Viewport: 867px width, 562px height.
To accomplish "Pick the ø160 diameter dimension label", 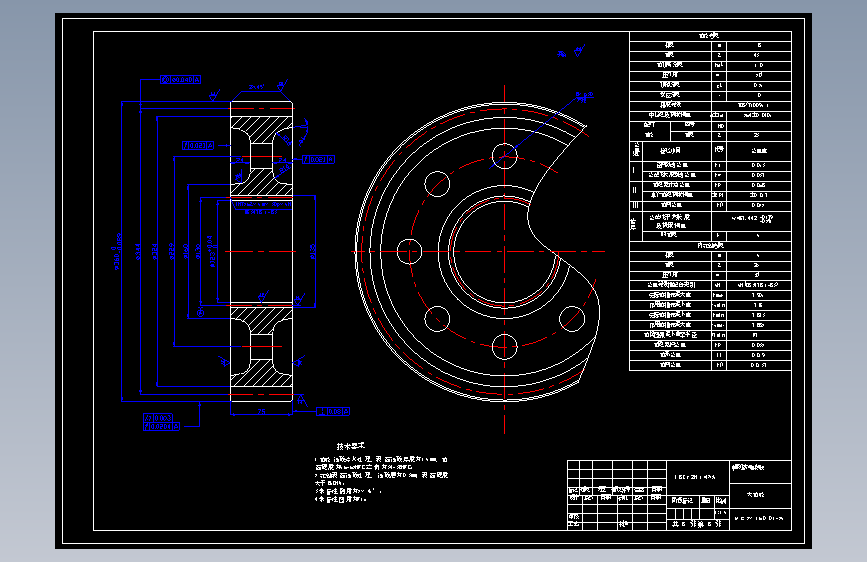I will (x=186, y=252).
